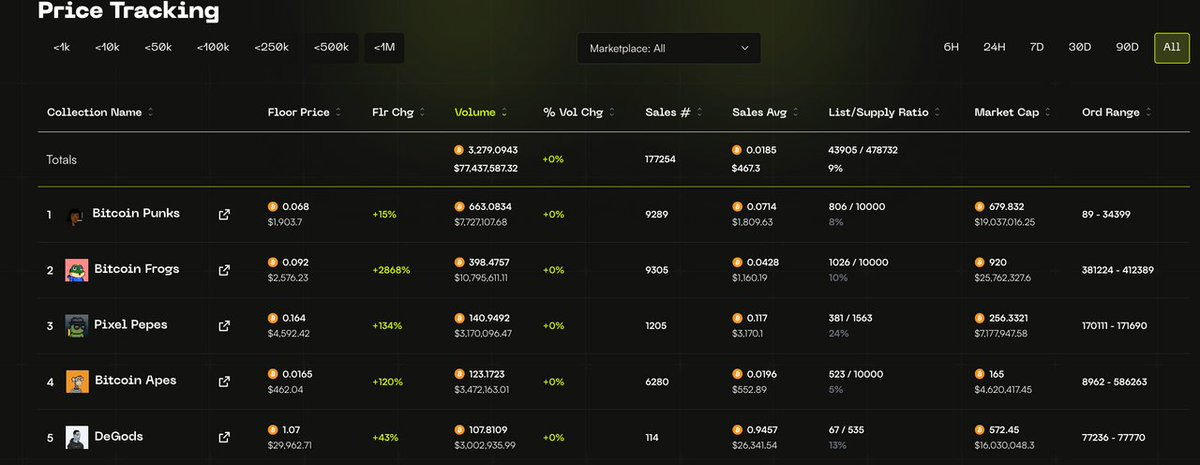Viewport: 1200px width, 465px height.
Task: Click the Price Tracking heading
Action: coord(128,12)
